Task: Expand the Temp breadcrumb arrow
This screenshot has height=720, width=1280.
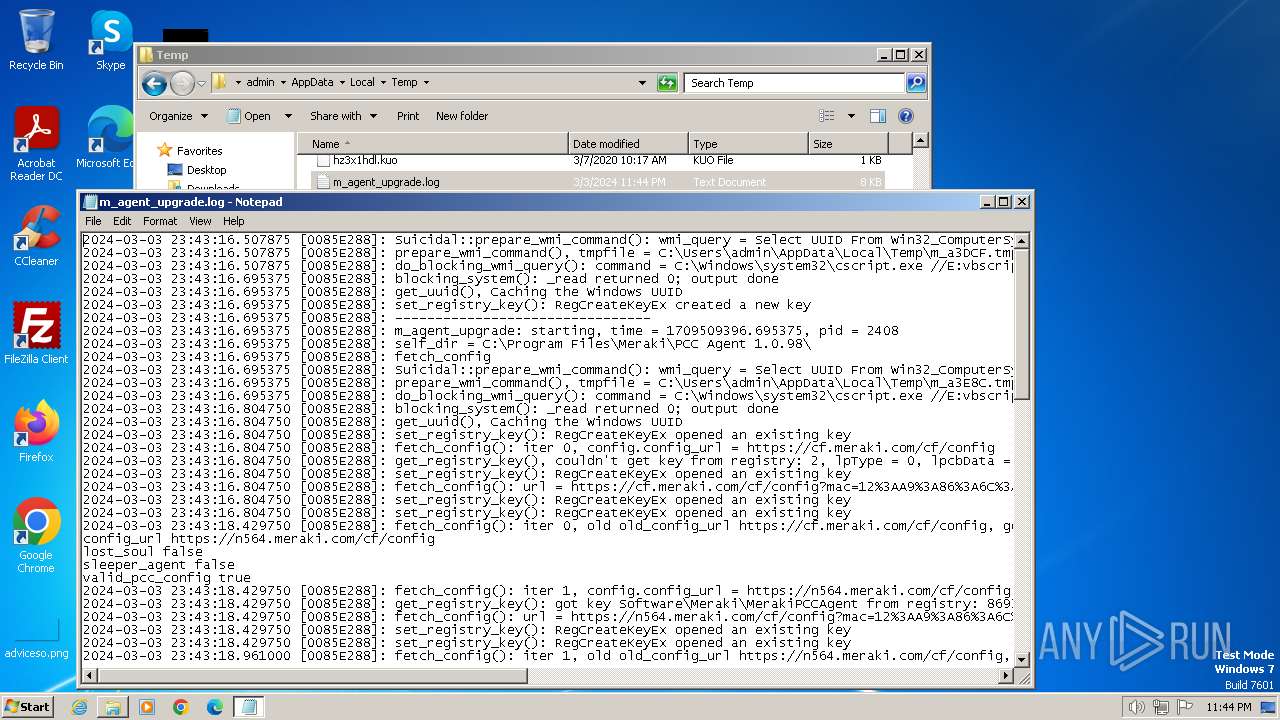Action: [426, 83]
